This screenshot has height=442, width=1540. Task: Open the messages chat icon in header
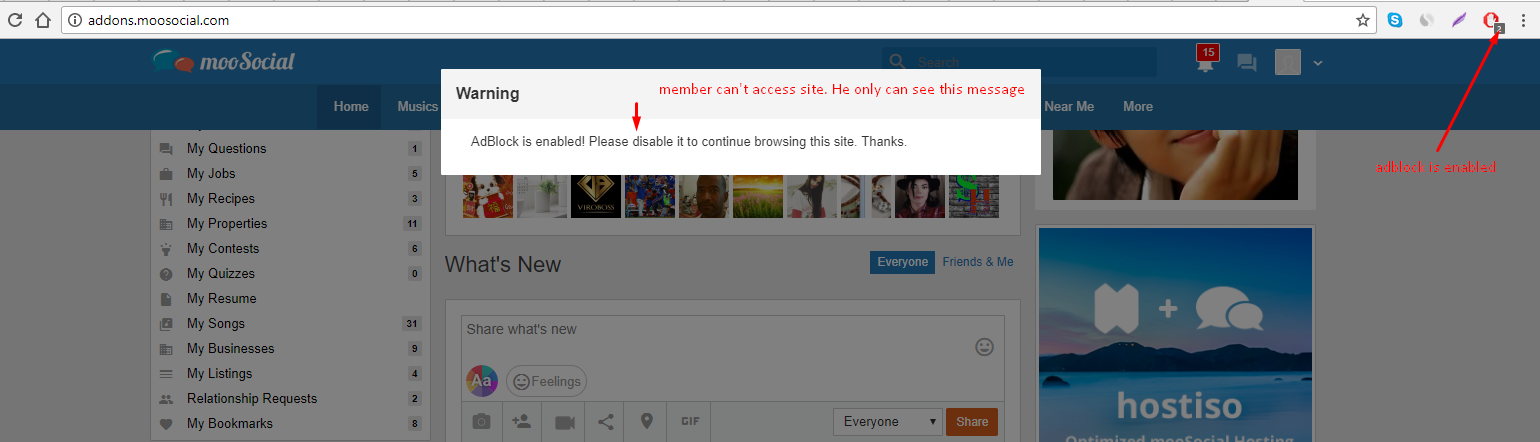(1246, 63)
